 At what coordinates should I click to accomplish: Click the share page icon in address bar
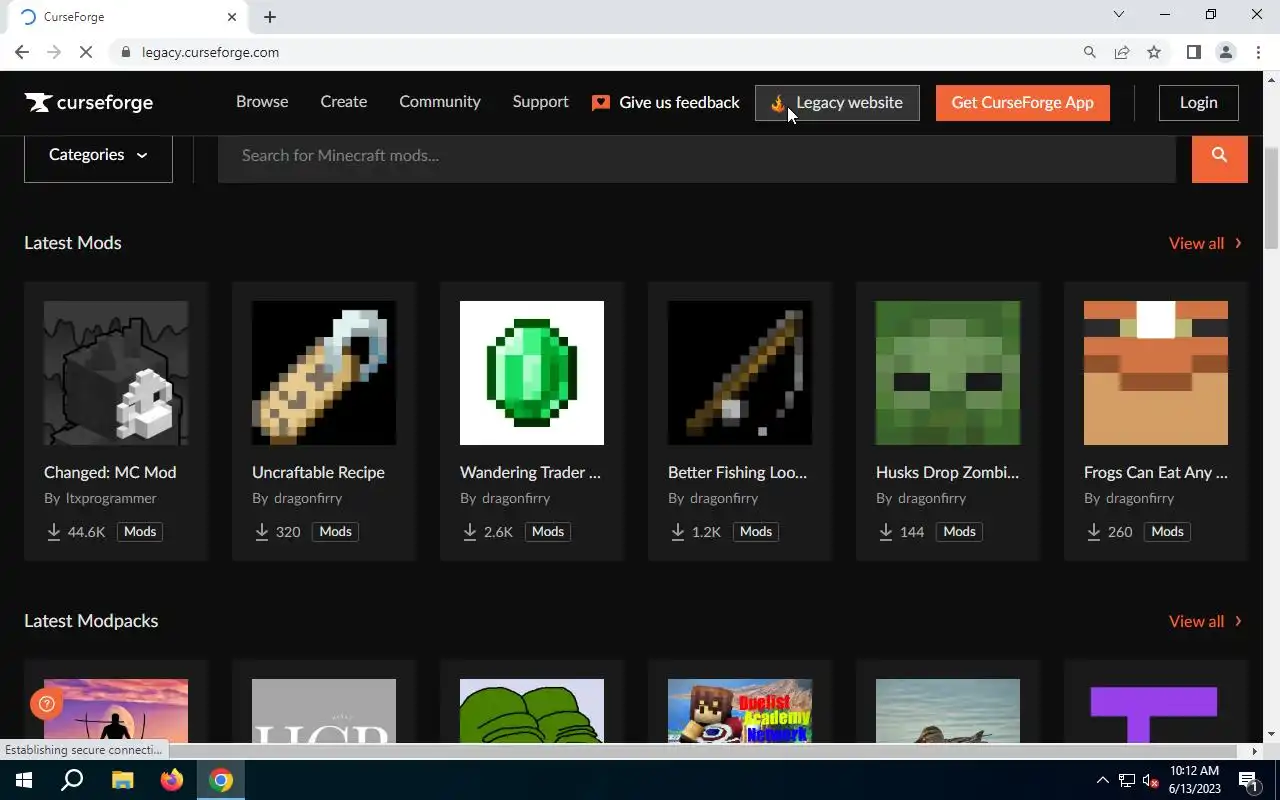click(x=1122, y=52)
